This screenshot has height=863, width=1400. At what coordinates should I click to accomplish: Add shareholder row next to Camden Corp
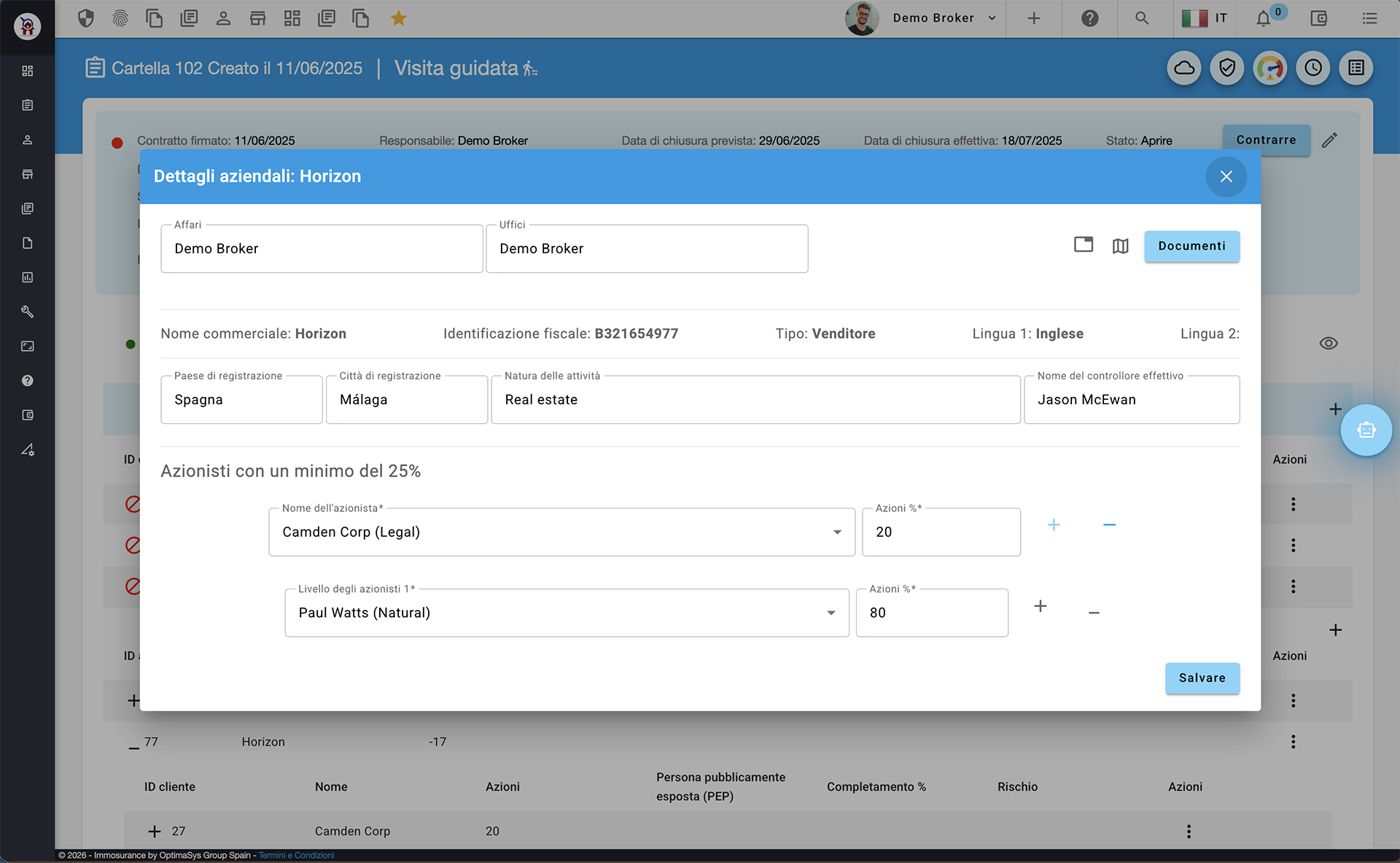pos(1054,525)
